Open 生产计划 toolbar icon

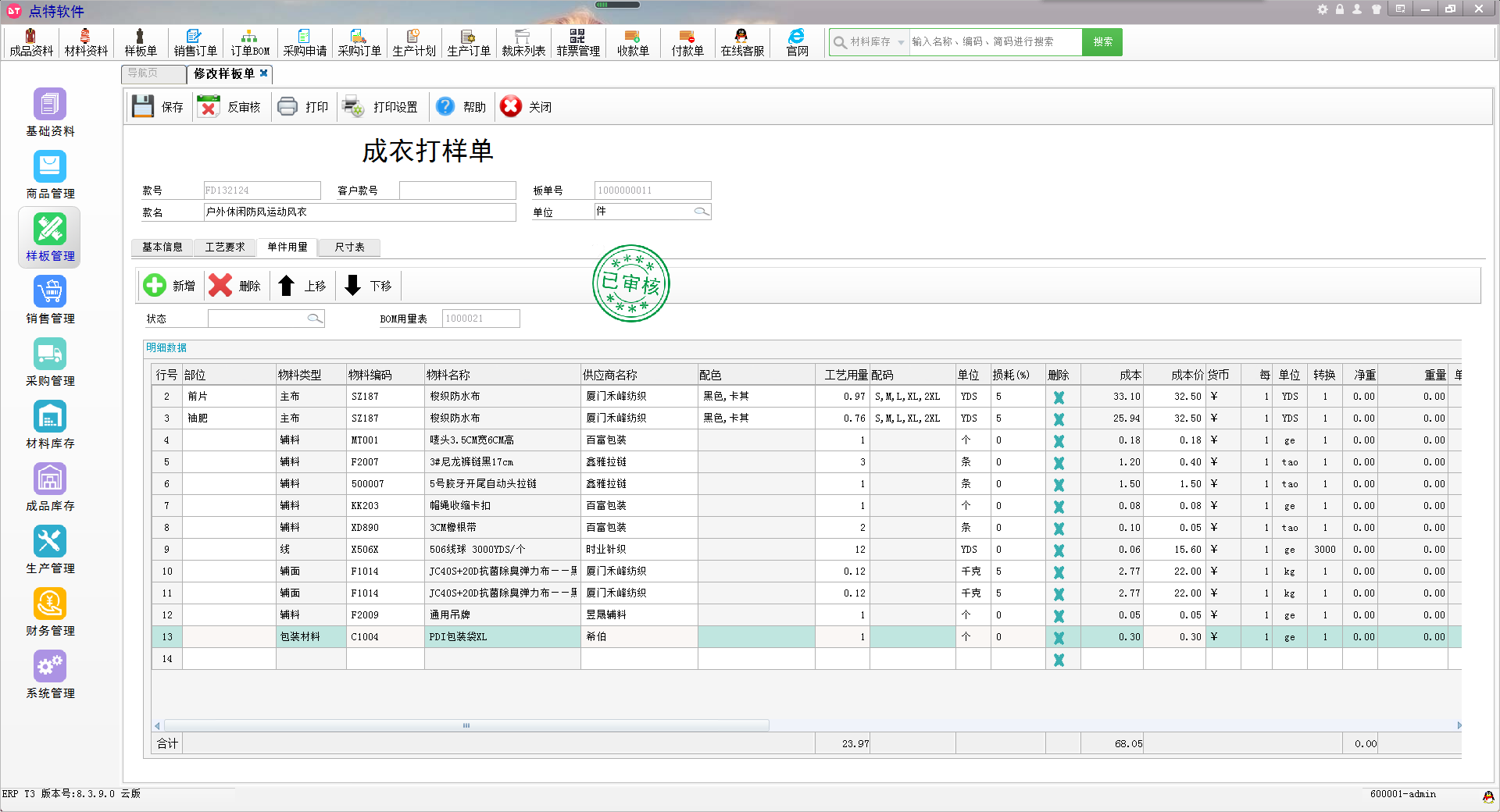(414, 42)
